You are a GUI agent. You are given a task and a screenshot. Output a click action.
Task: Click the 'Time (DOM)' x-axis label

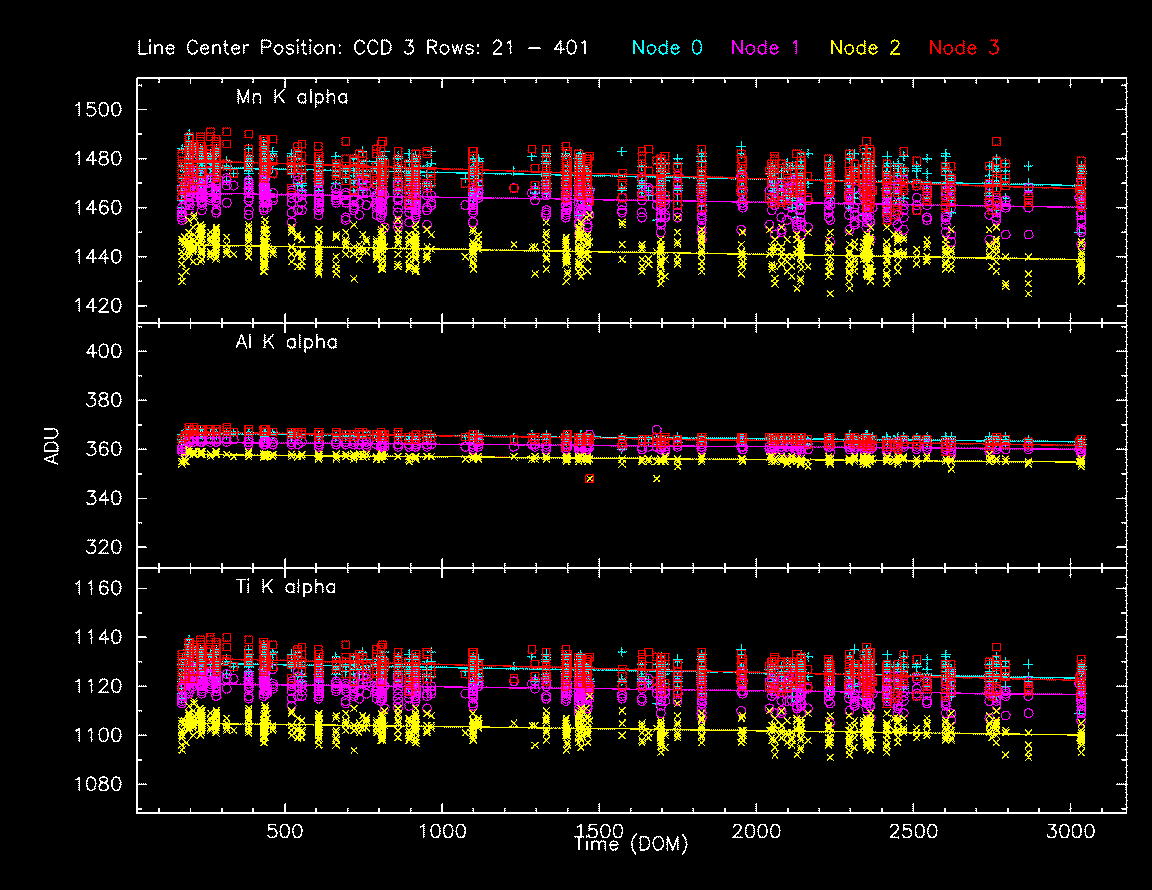pos(631,845)
